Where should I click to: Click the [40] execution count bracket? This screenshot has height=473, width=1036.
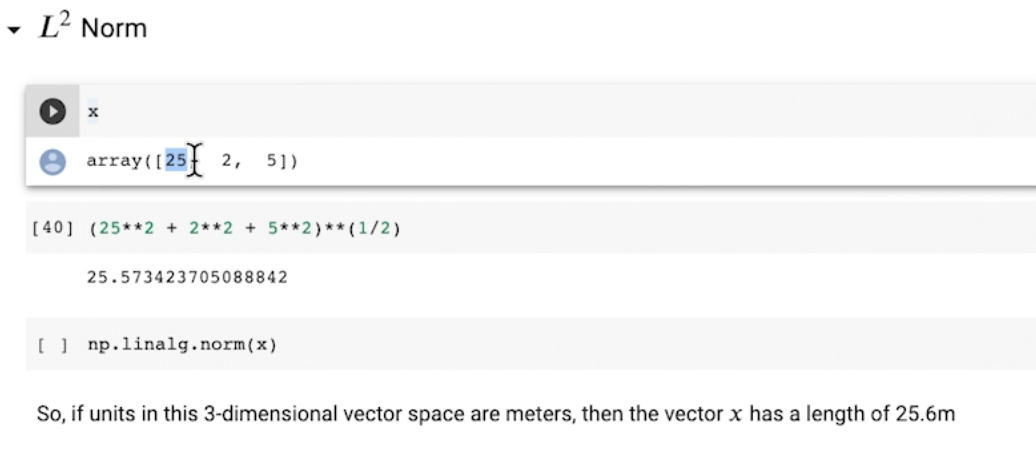pyautogui.click(x=53, y=228)
